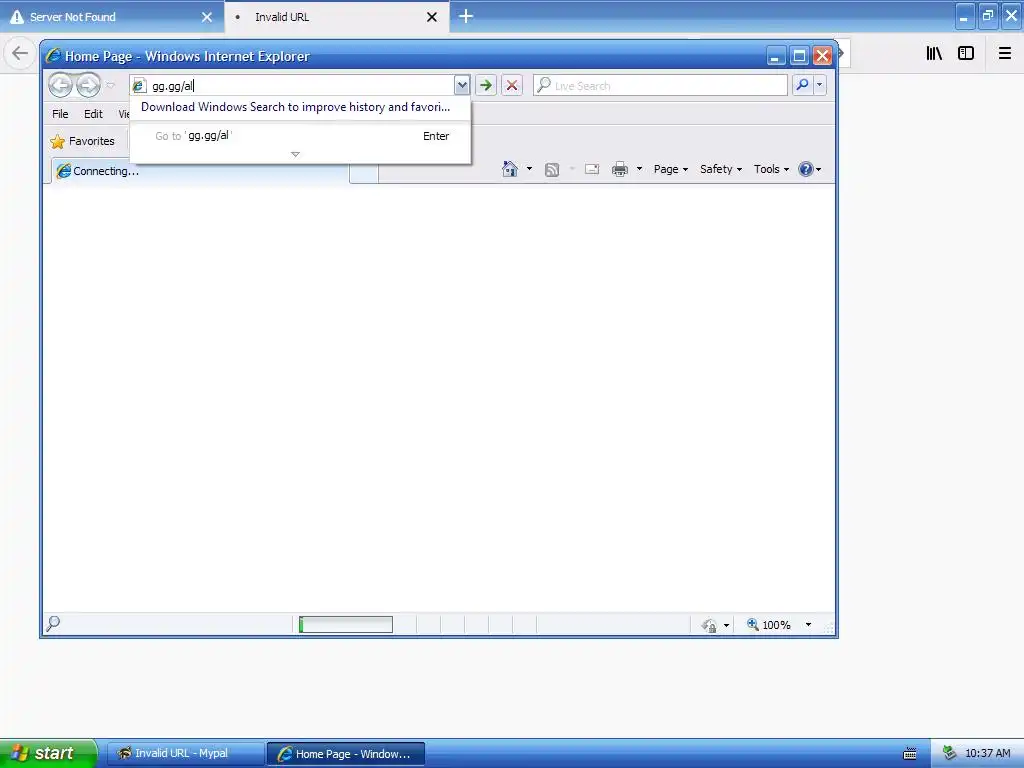Viewport: 1024px width, 768px height.
Task: Click on-screen keyboard tray icon
Action: tap(910, 754)
